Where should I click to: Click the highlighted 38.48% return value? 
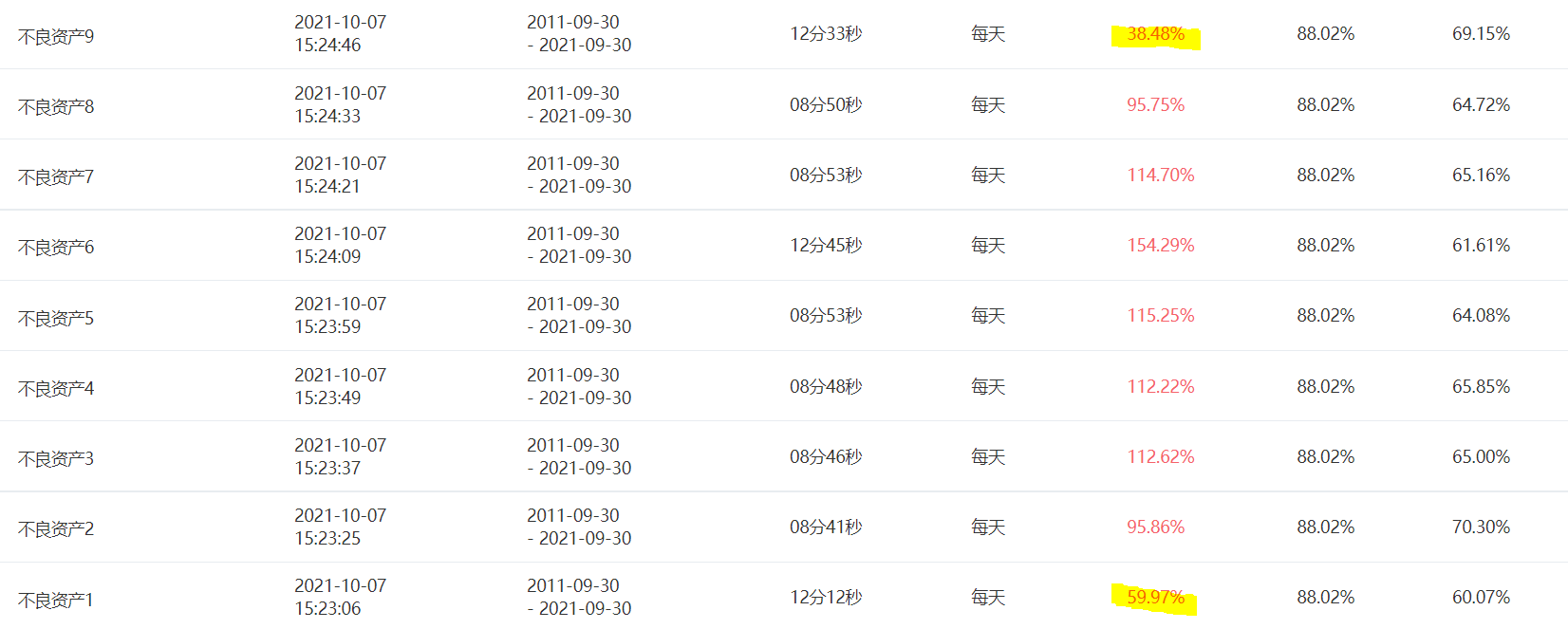(1155, 34)
